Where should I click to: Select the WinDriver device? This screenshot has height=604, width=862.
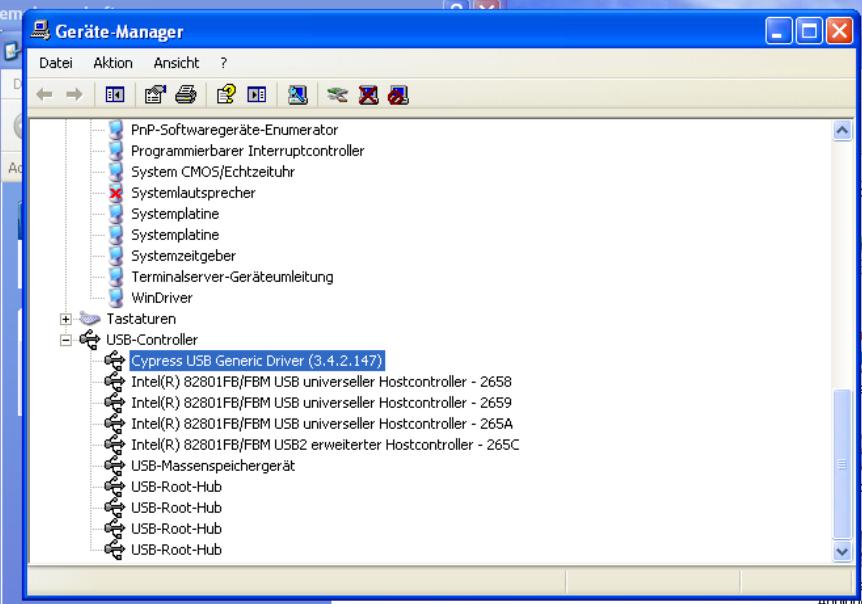(x=162, y=298)
